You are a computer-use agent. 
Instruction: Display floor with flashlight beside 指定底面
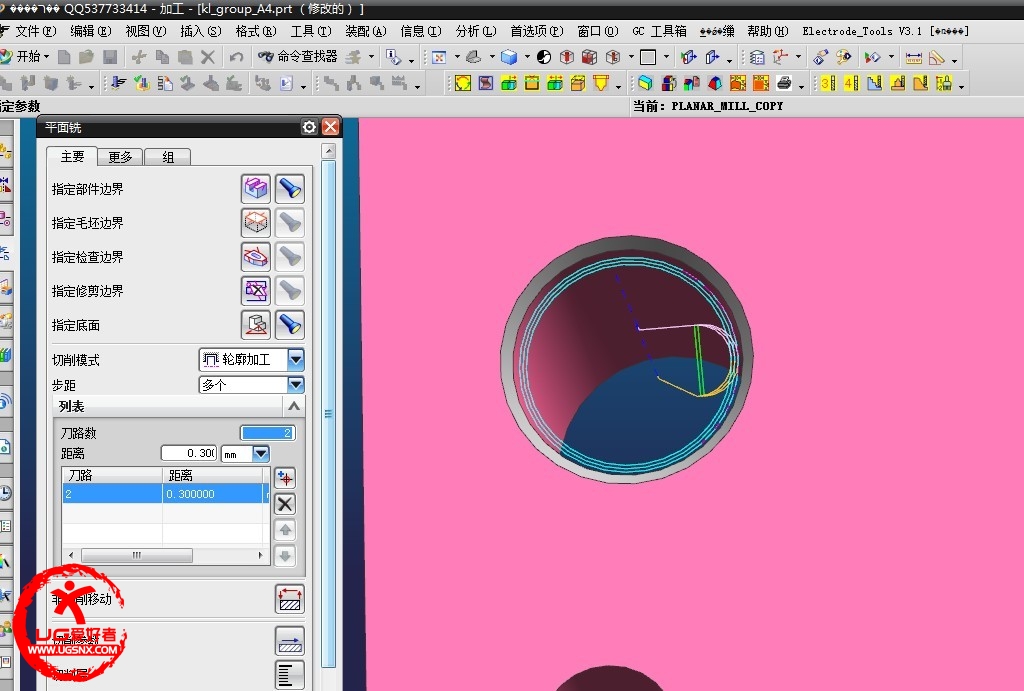[289, 325]
